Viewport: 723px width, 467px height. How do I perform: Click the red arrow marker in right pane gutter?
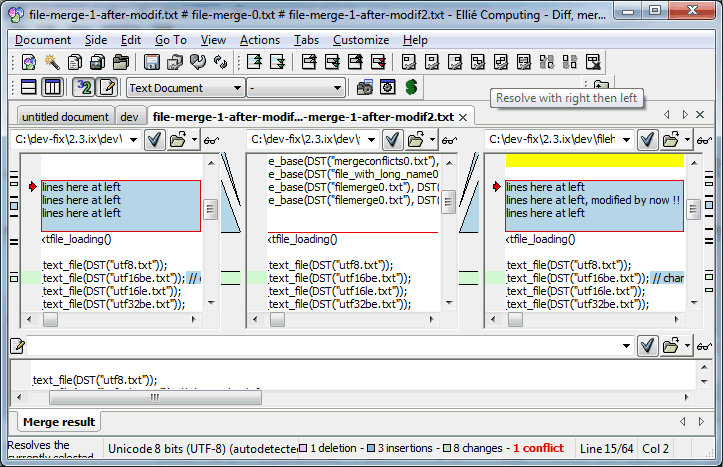pos(497,187)
